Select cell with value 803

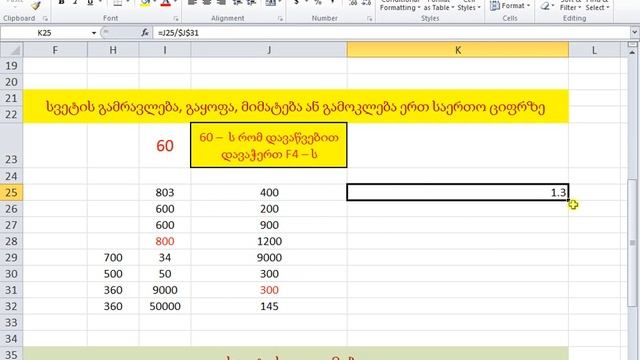point(165,192)
